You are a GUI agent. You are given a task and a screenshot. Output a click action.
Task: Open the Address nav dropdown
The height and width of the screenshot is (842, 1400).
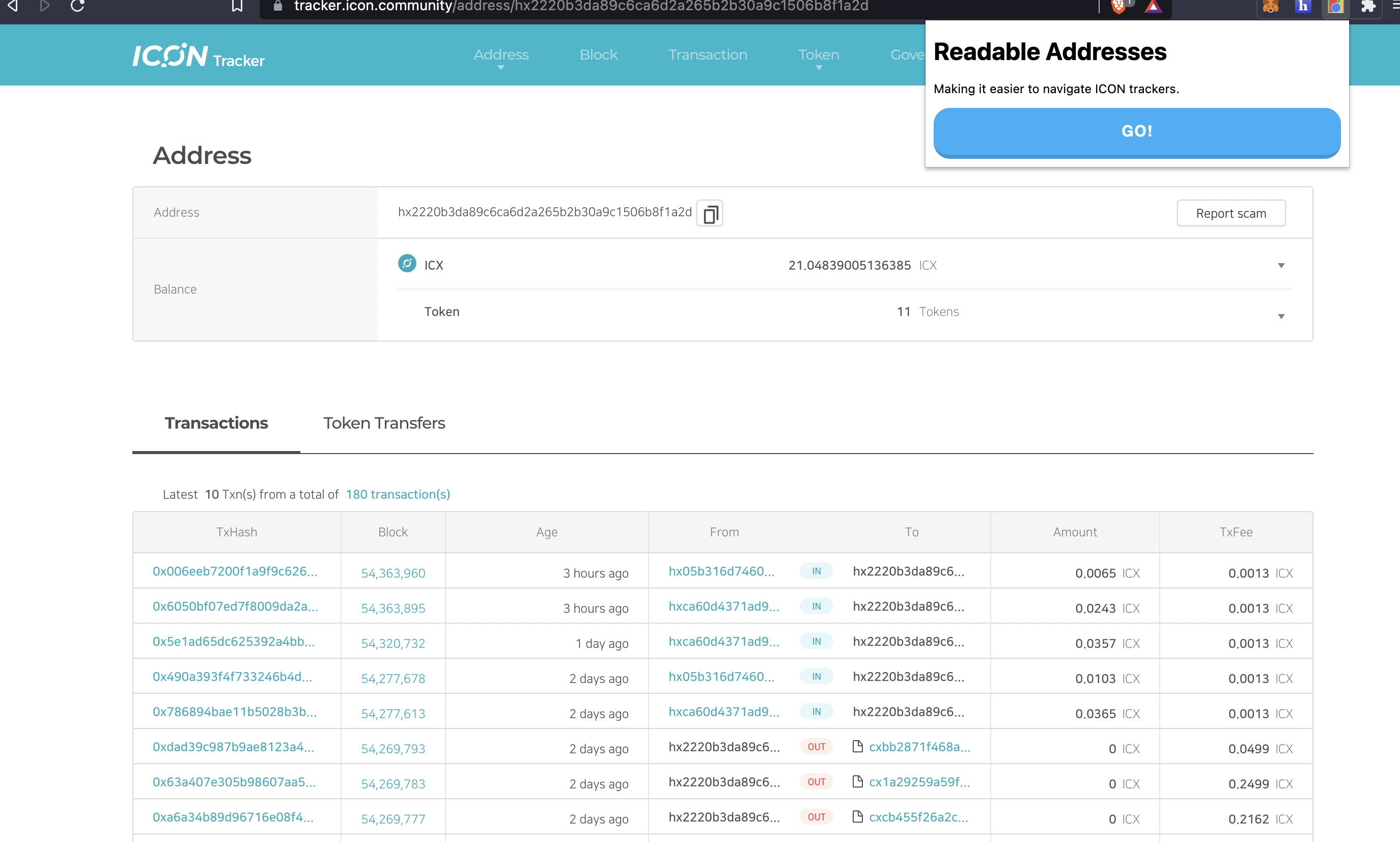(501, 55)
